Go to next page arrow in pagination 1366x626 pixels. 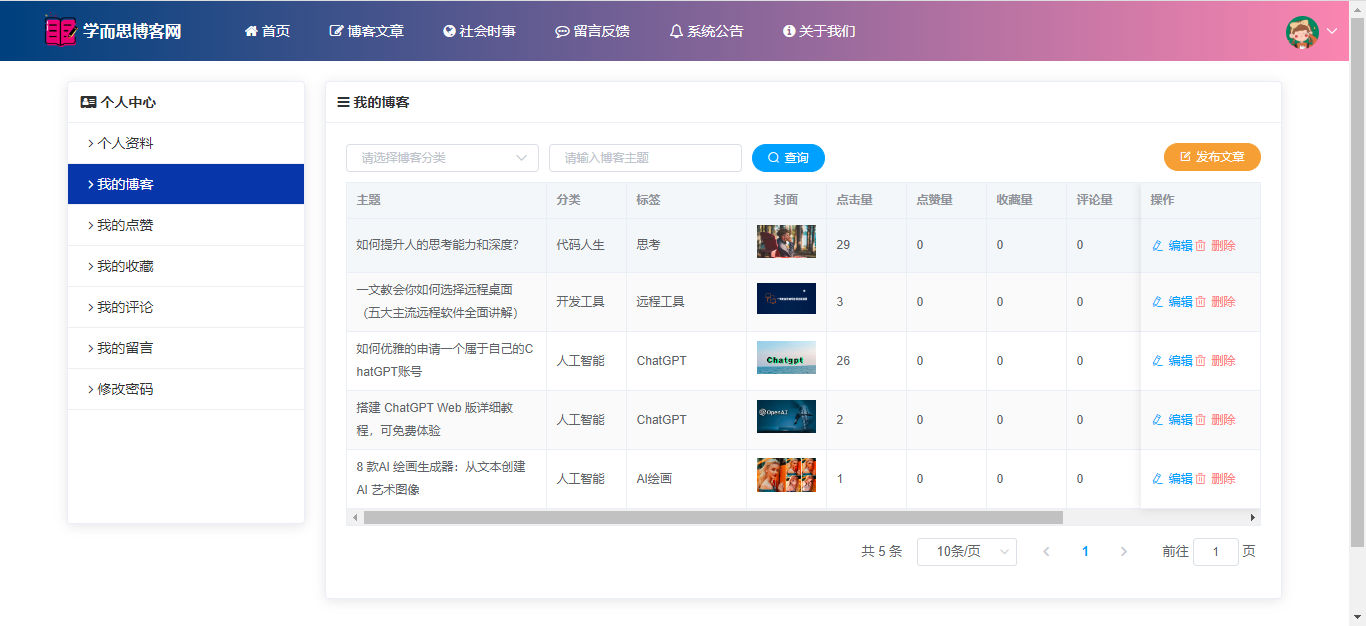point(1123,552)
